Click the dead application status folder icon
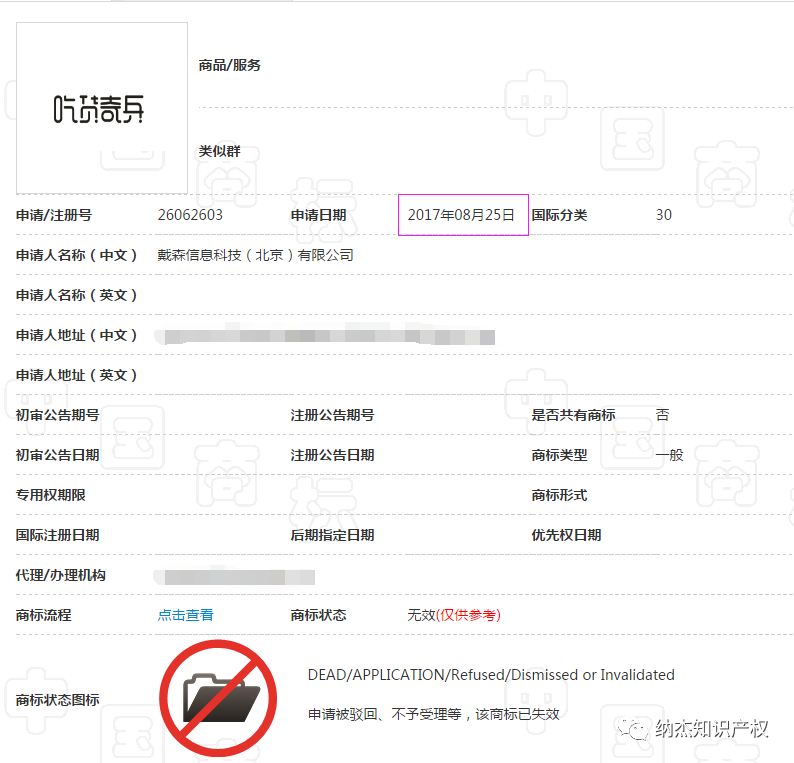Image resolution: width=794 pixels, height=763 pixels. click(x=218, y=698)
